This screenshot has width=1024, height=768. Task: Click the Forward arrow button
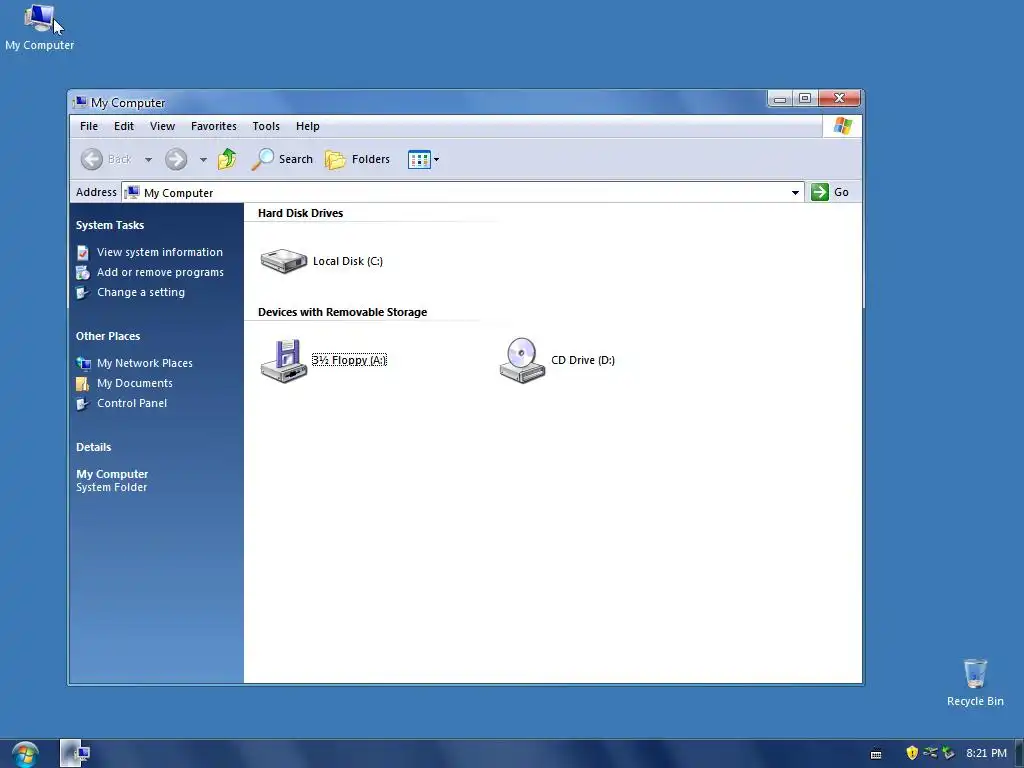[176, 159]
